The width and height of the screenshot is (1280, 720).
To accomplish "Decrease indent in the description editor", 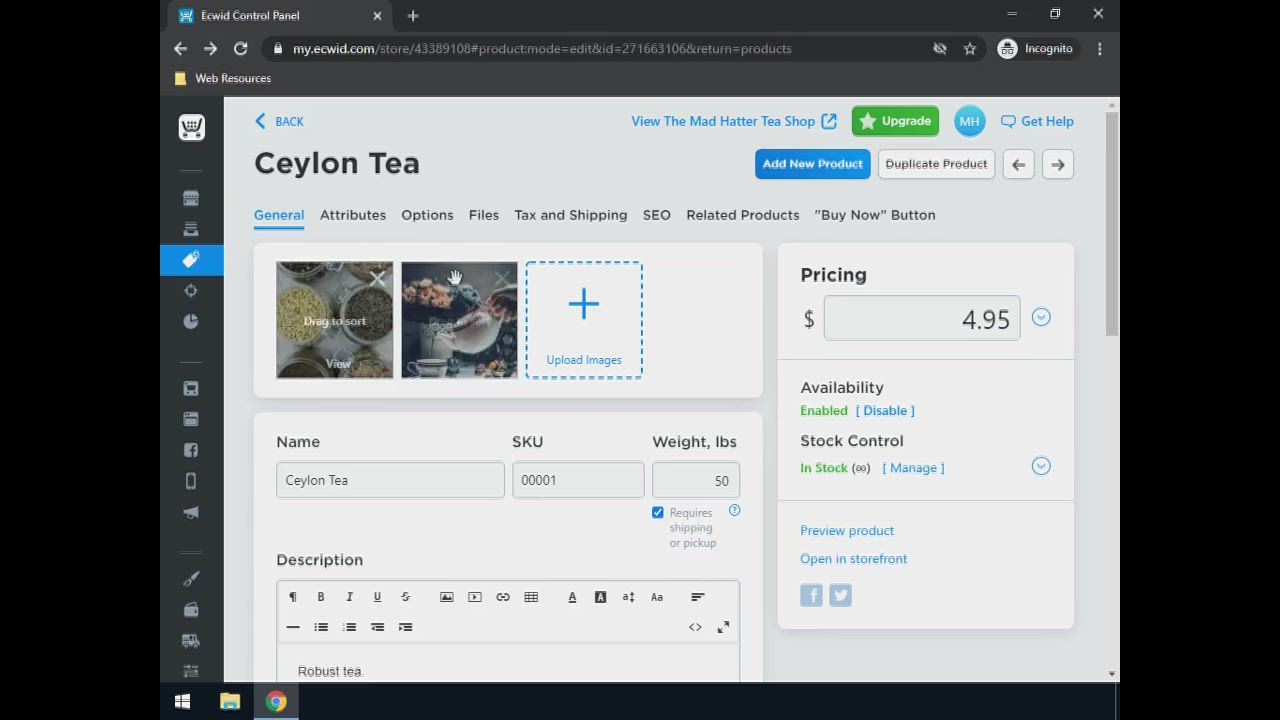I will [x=377, y=627].
